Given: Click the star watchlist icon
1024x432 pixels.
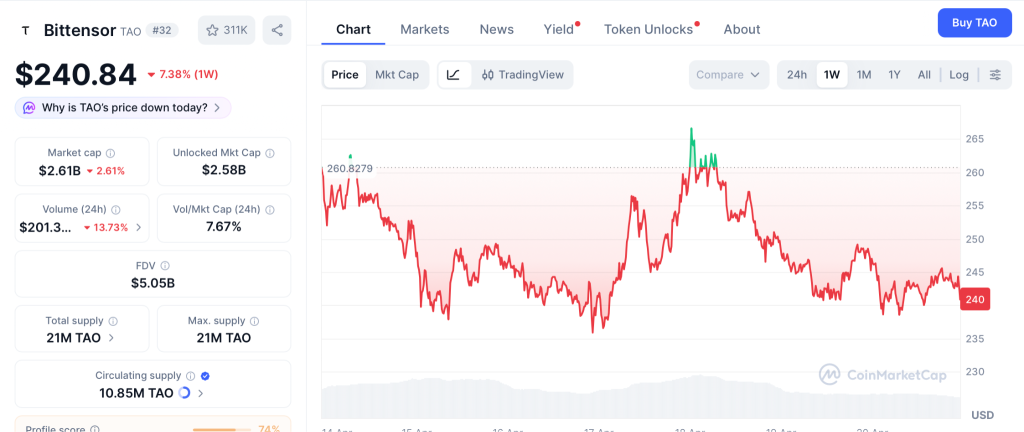Looking at the screenshot, I should click(212, 30).
